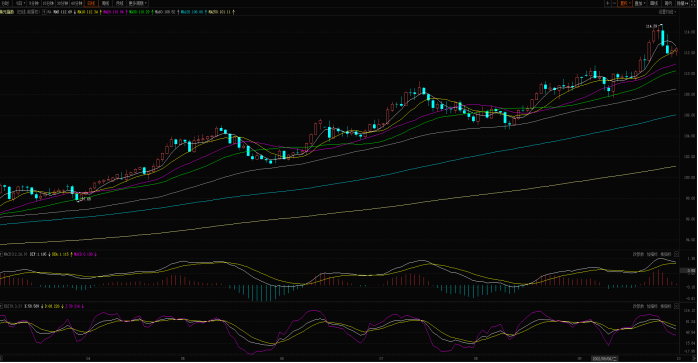Viewport: 698px width, 363px height.
Task: Click the third indicator button in KDJ pane header
Action: click(x=666, y=306)
